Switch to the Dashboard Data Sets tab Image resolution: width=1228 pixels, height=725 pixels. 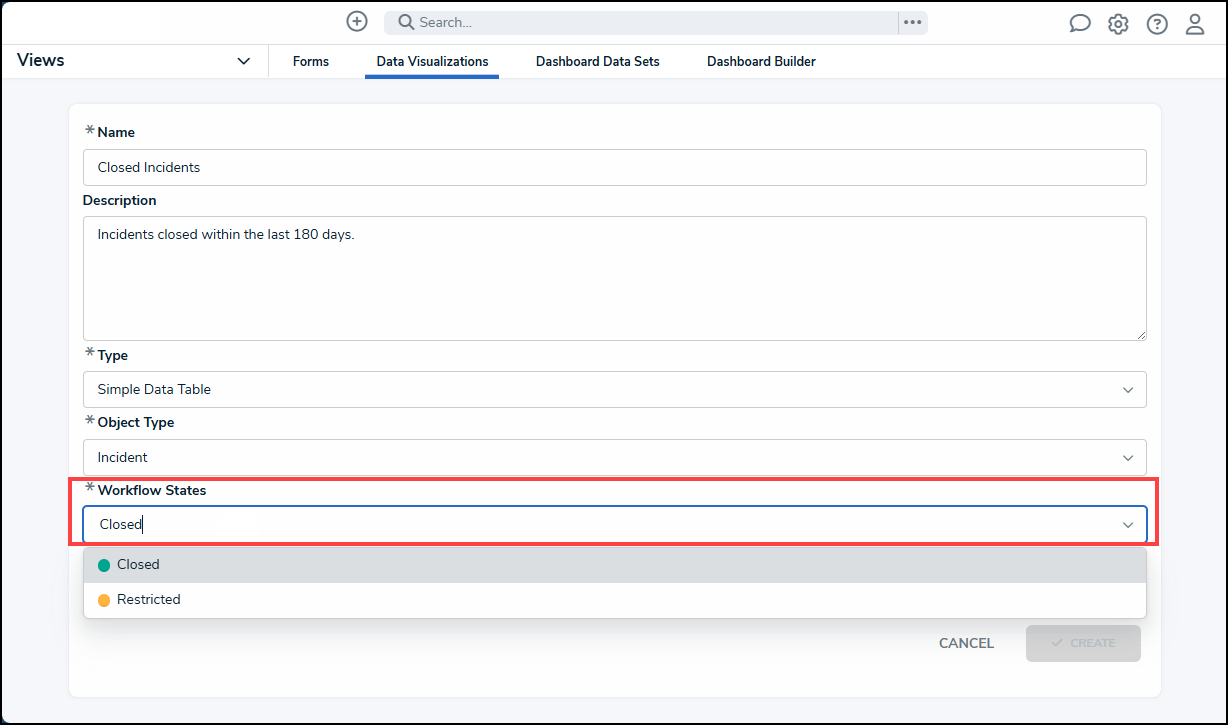(x=598, y=61)
